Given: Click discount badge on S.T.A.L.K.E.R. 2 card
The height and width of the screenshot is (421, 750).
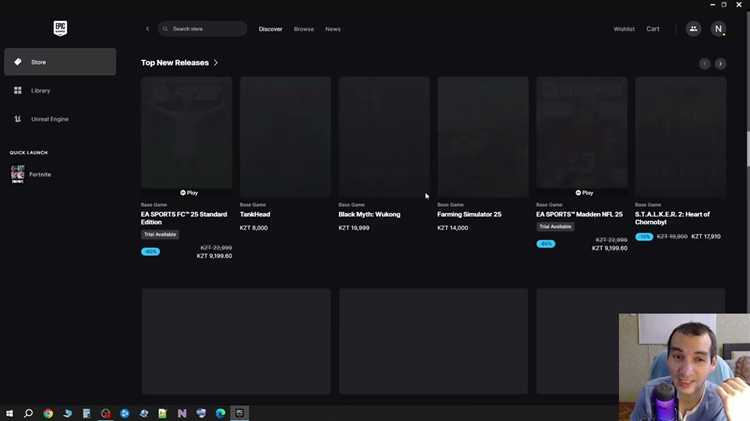Looking at the screenshot, I should pos(644,236).
